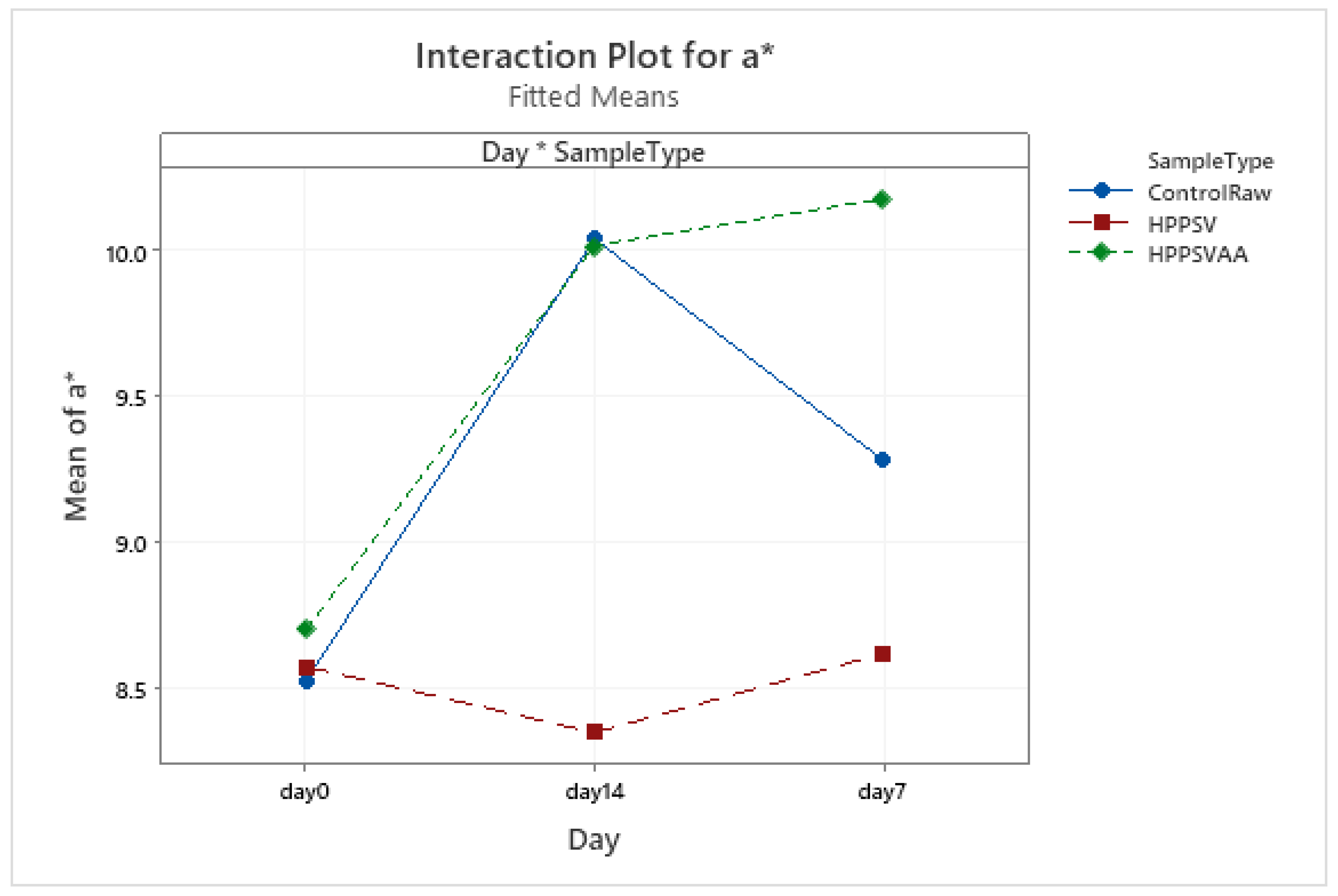
Task: Click the HPPSVAA green diamond at day0
Action: tap(306, 629)
